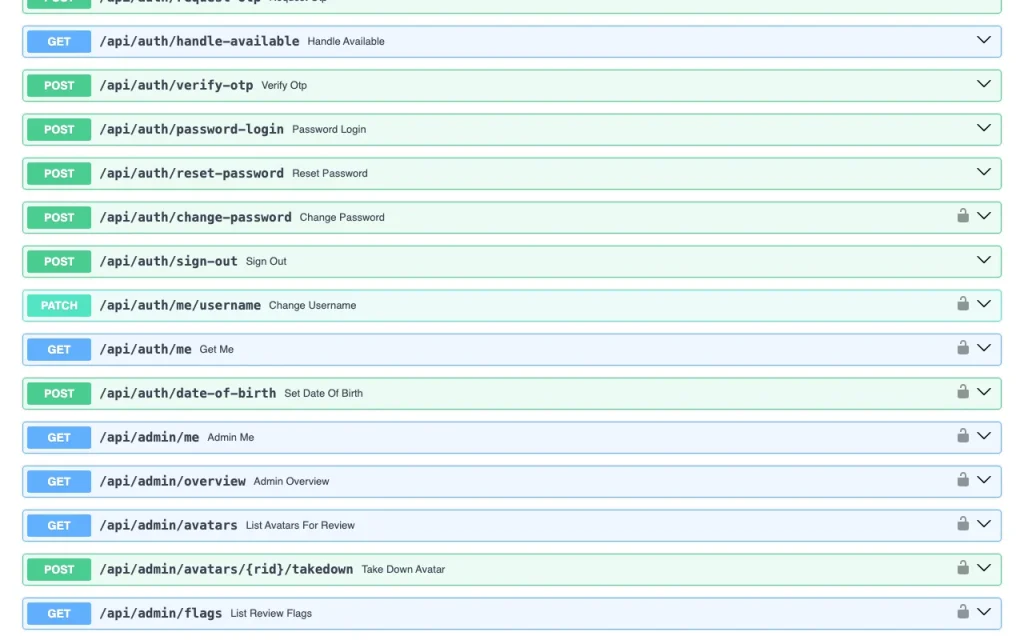This screenshot has width=1024, height=640.
Task: Click lock icon on change-password endpoint
Action: 963,215
